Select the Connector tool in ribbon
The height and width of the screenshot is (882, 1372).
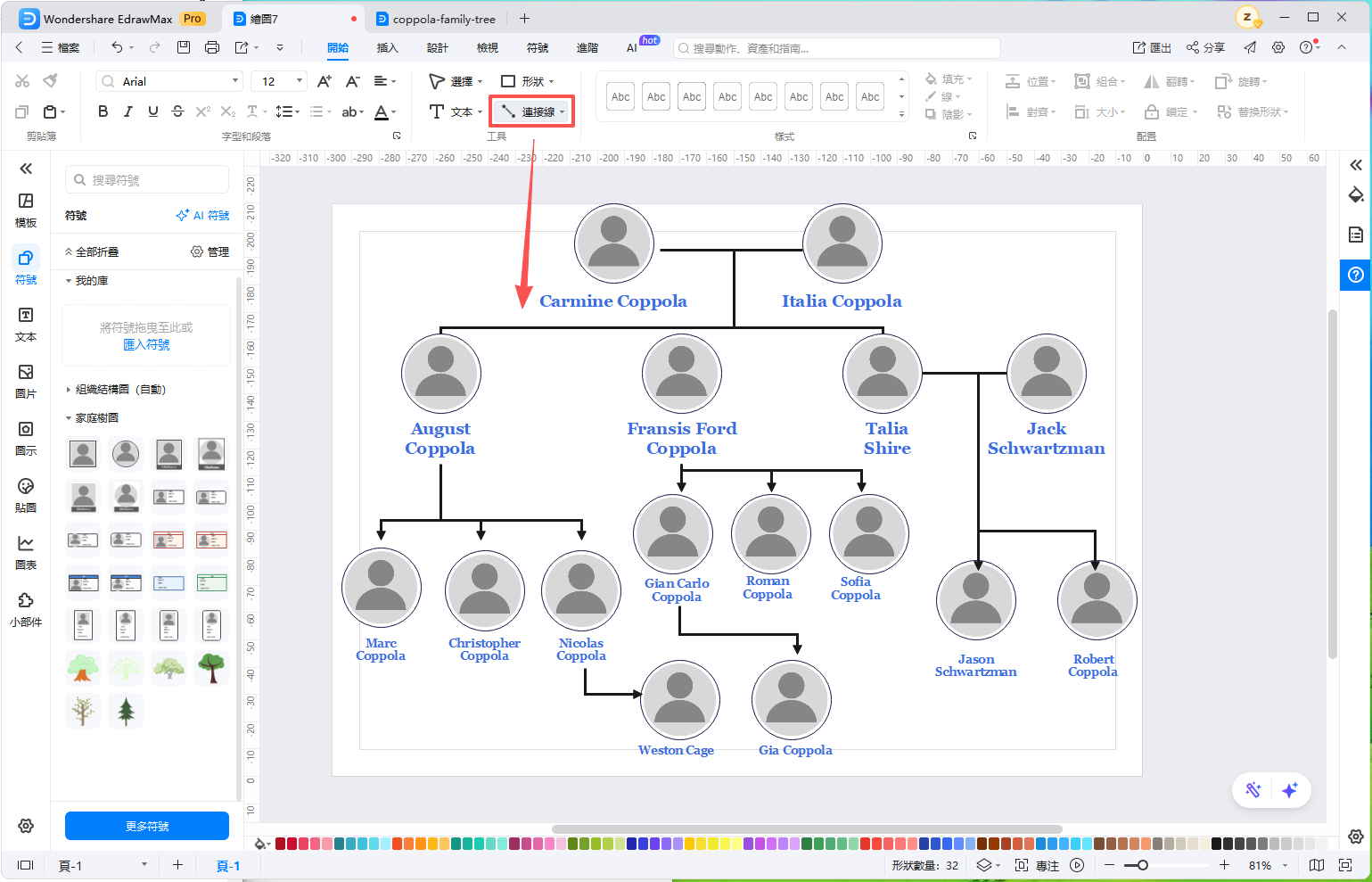532,111
